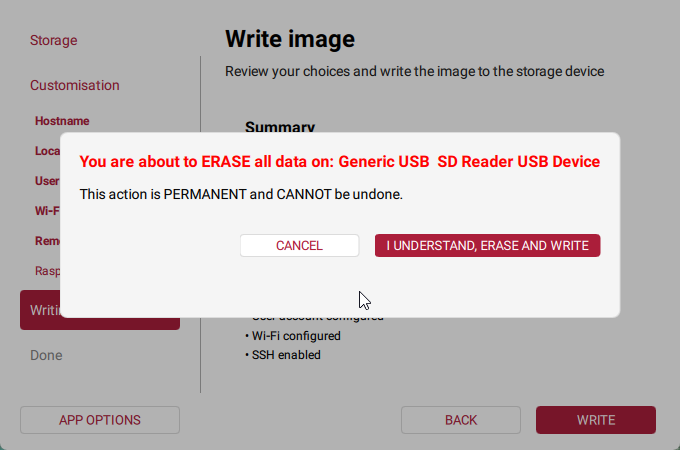680x450 pixels.
Task: Go back using the BACK button
Action: [461, 420]
